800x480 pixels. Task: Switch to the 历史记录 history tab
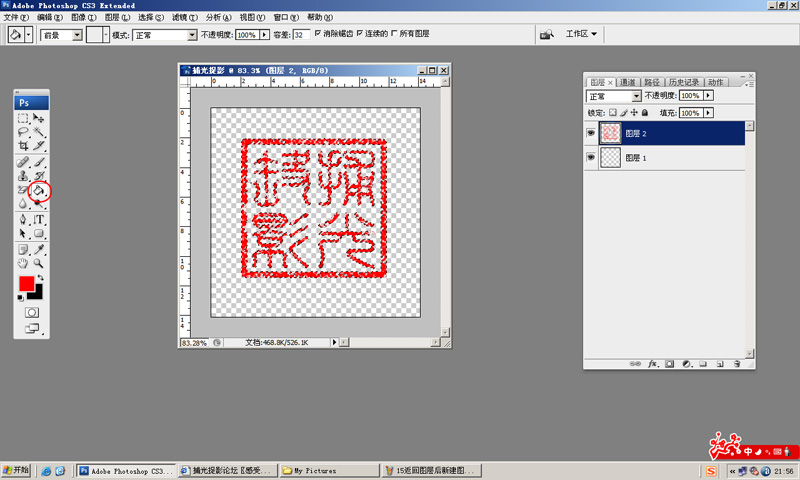[x=684, y=82]
